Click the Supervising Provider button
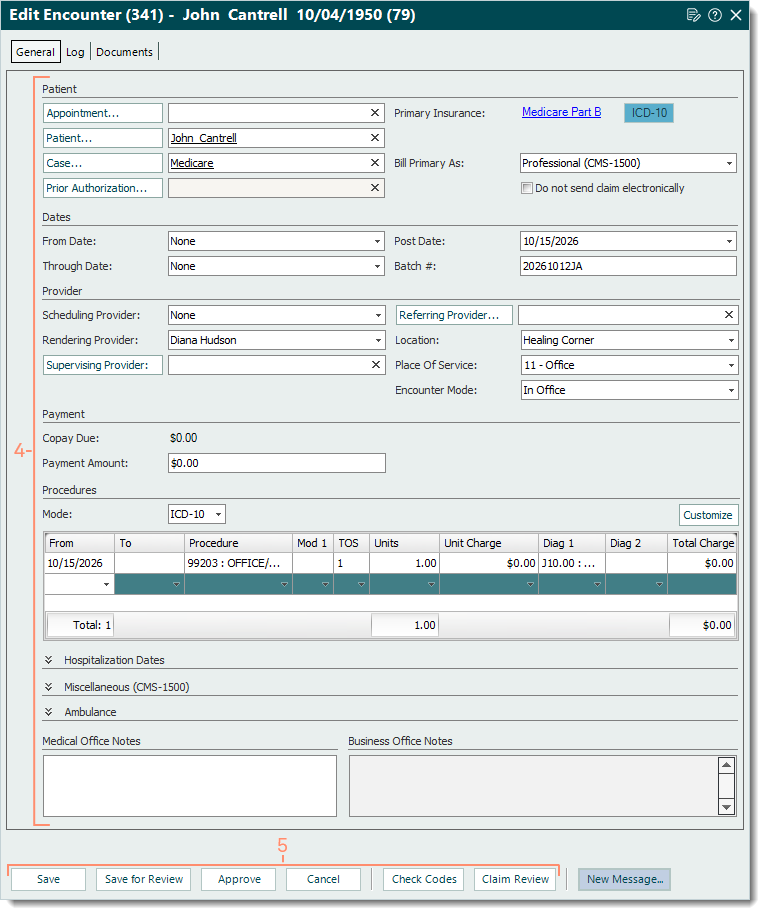The width and height of the screenshot is (765, 915). click(x=103, y=365)
